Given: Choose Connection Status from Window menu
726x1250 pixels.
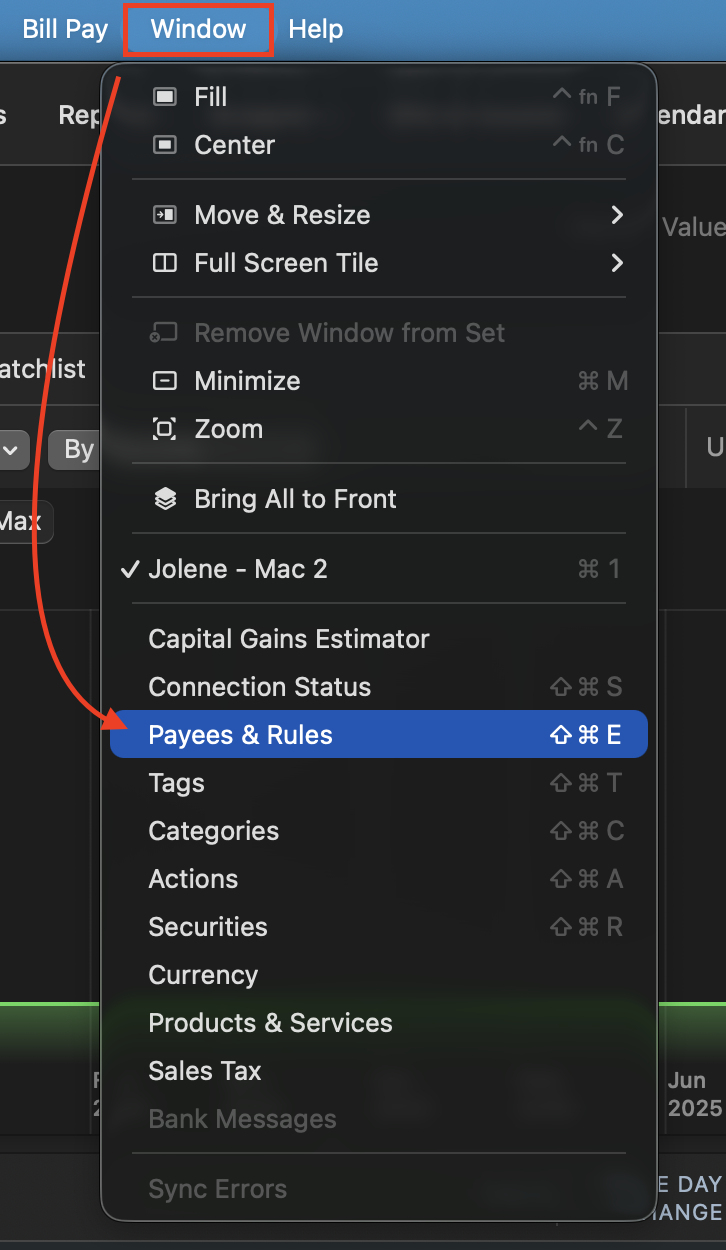Looking at the screenshot, I should (x=259, y=687).
